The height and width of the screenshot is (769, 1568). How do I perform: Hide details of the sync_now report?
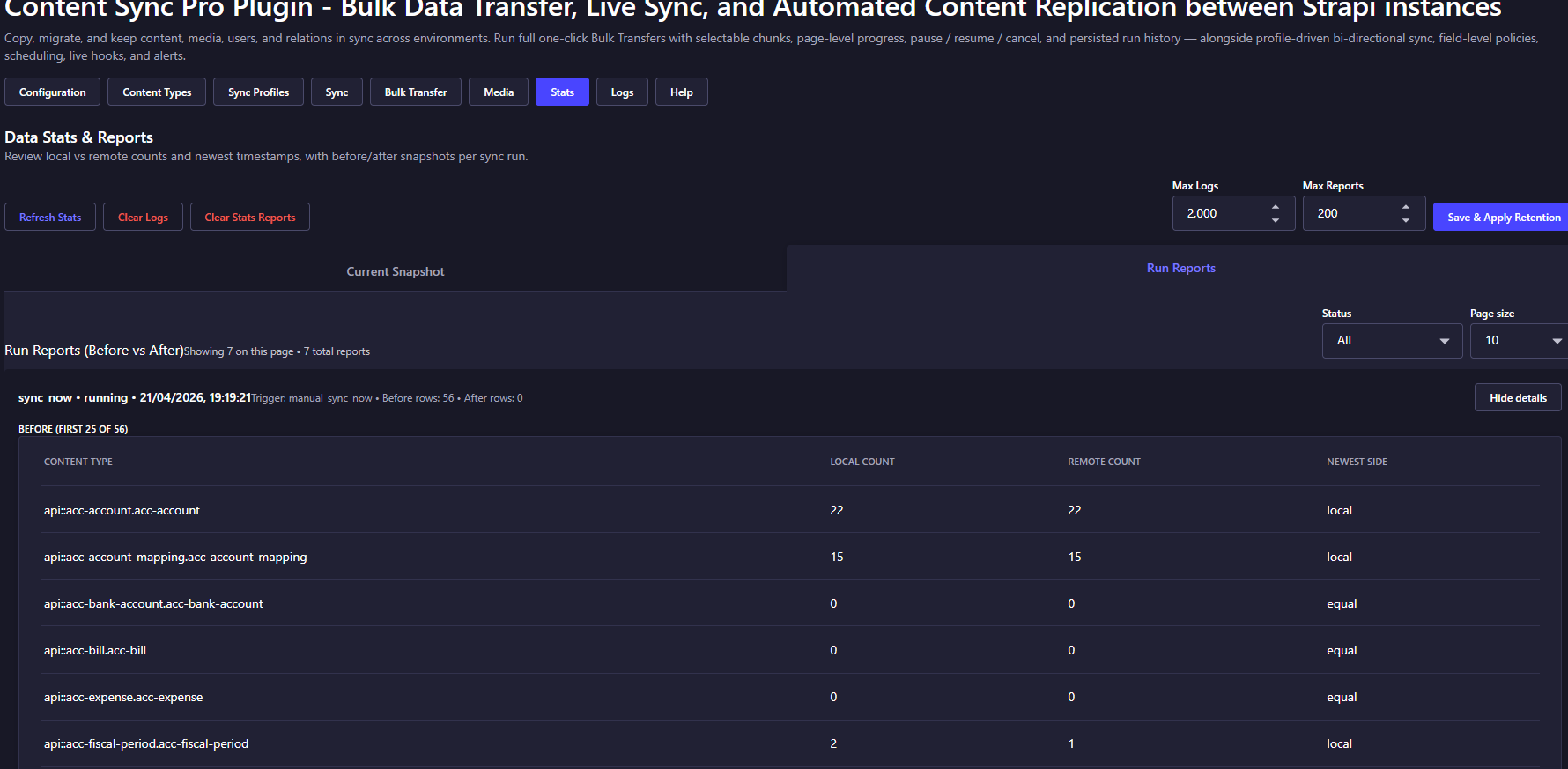click(x=1518, y=397)
